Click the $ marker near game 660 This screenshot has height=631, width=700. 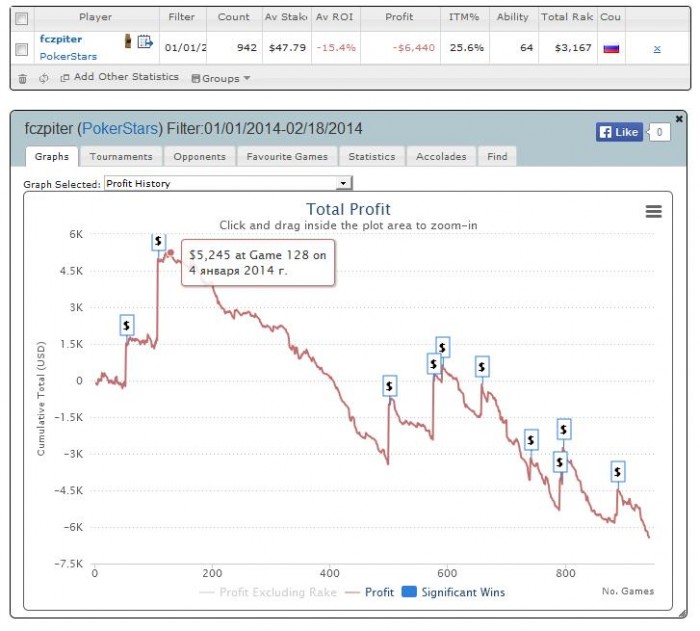pyautogui.click(x=482, y=367)
